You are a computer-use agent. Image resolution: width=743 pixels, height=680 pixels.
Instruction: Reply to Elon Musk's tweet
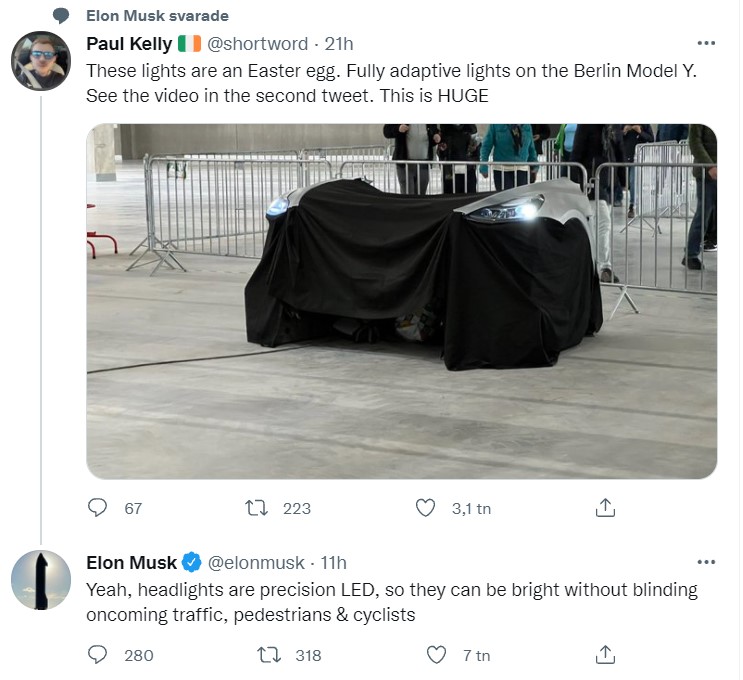coord(98,655)
